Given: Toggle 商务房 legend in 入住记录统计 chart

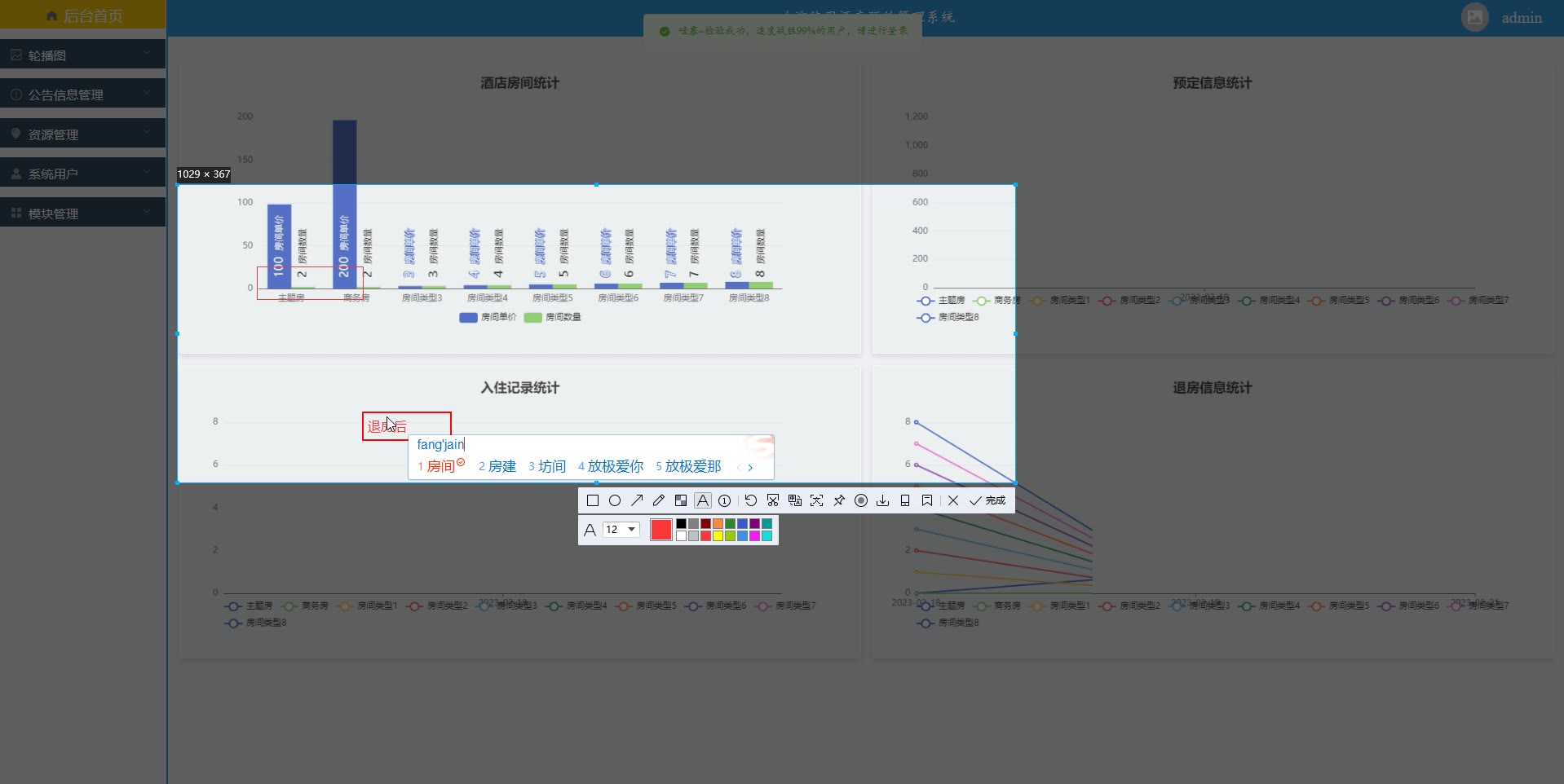Looking at the screenshot, I should coord(304,606).
